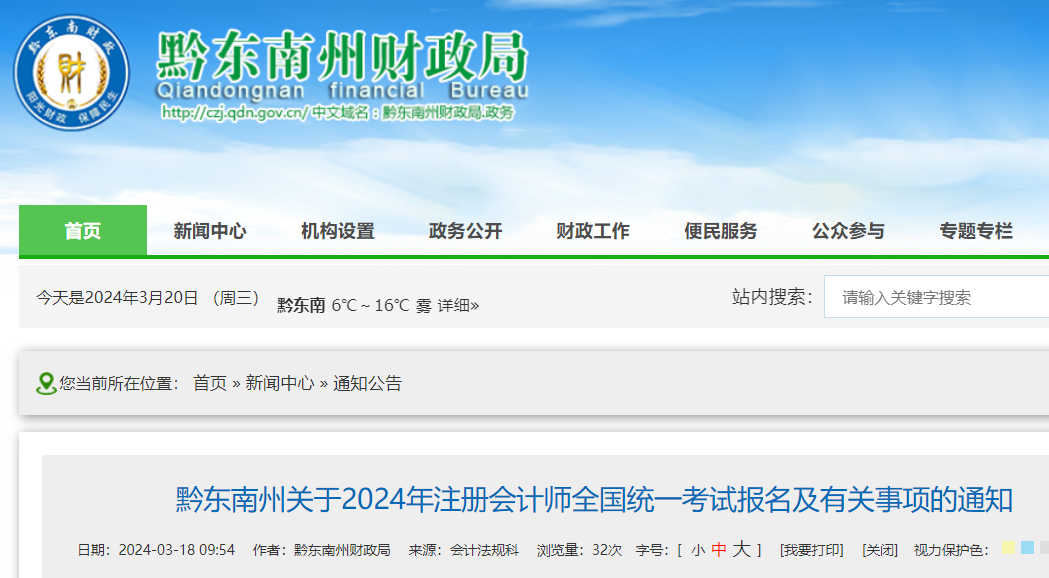1049x578 pixels.
Task: Select 政务公开 from the navigation bar
Action: point(465,231)
